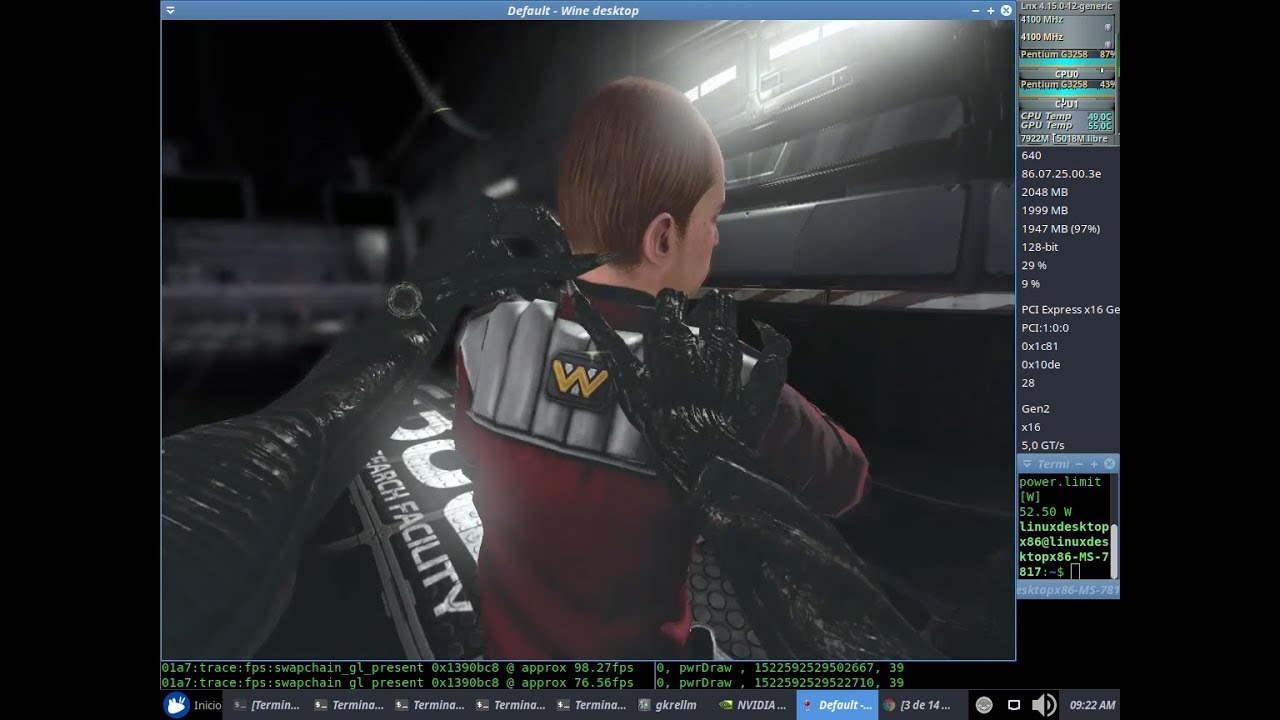Image resolution: width=1280 pixels, height=720 pixels.
Task: Open the Wine desktop window menu arrow
Action: pyautogui.click(x=171, y=10)
